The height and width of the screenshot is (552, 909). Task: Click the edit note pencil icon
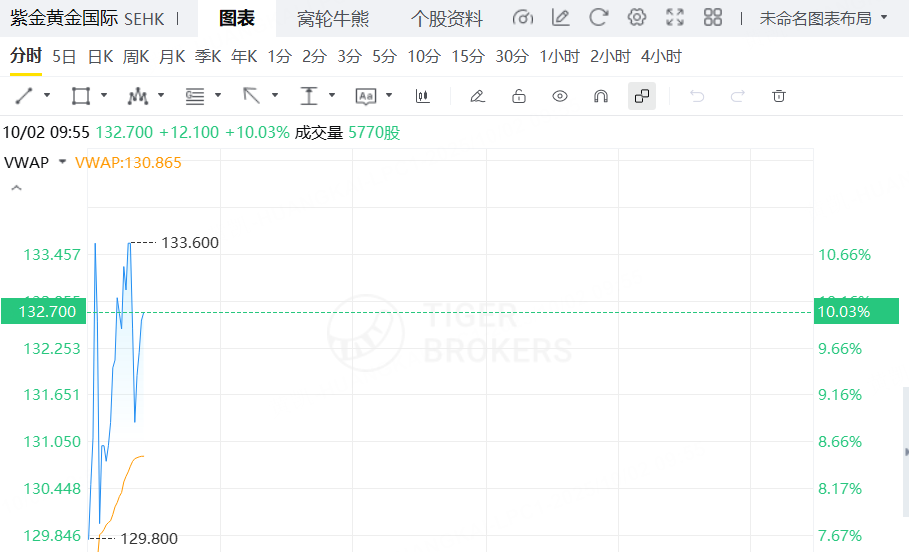561,18
